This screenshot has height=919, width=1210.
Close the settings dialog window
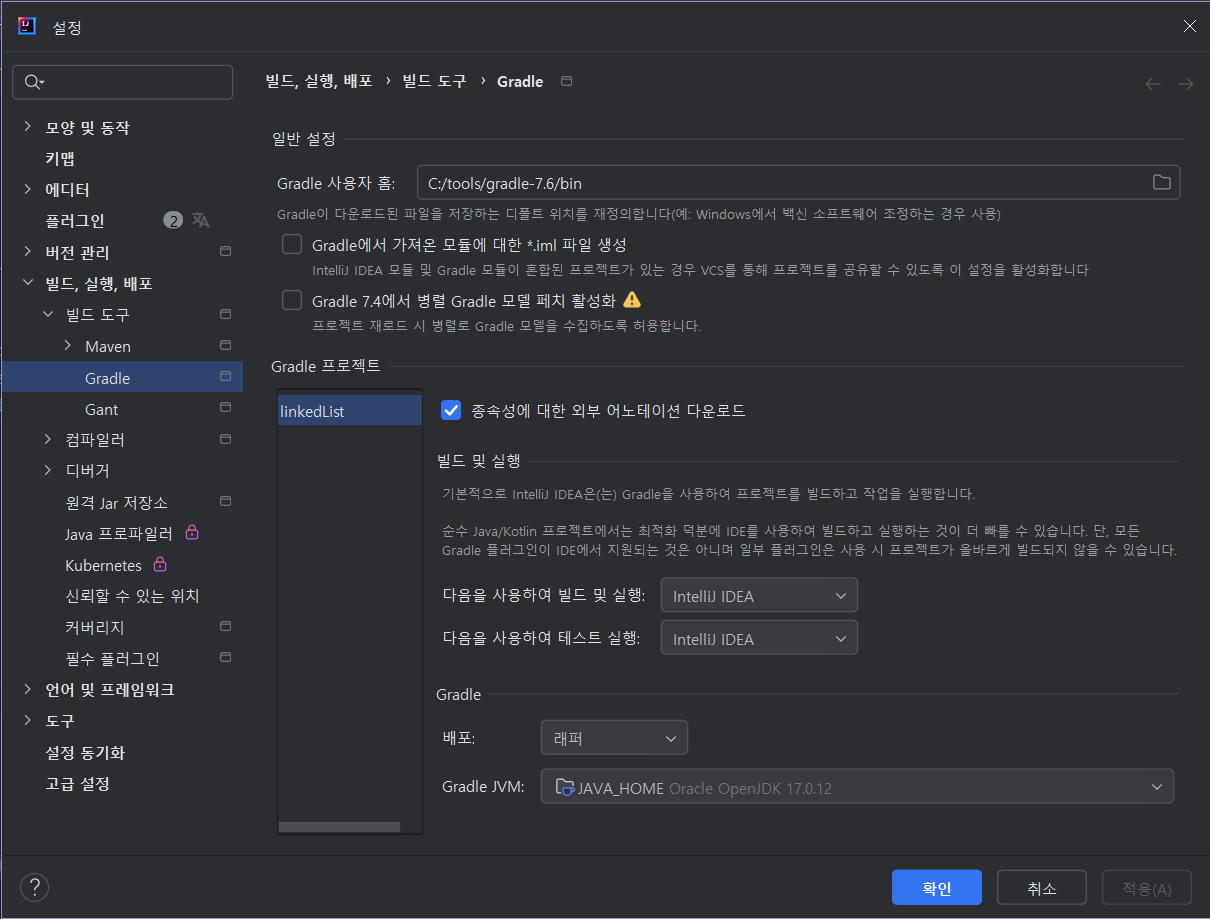[x=1189, y=27]
